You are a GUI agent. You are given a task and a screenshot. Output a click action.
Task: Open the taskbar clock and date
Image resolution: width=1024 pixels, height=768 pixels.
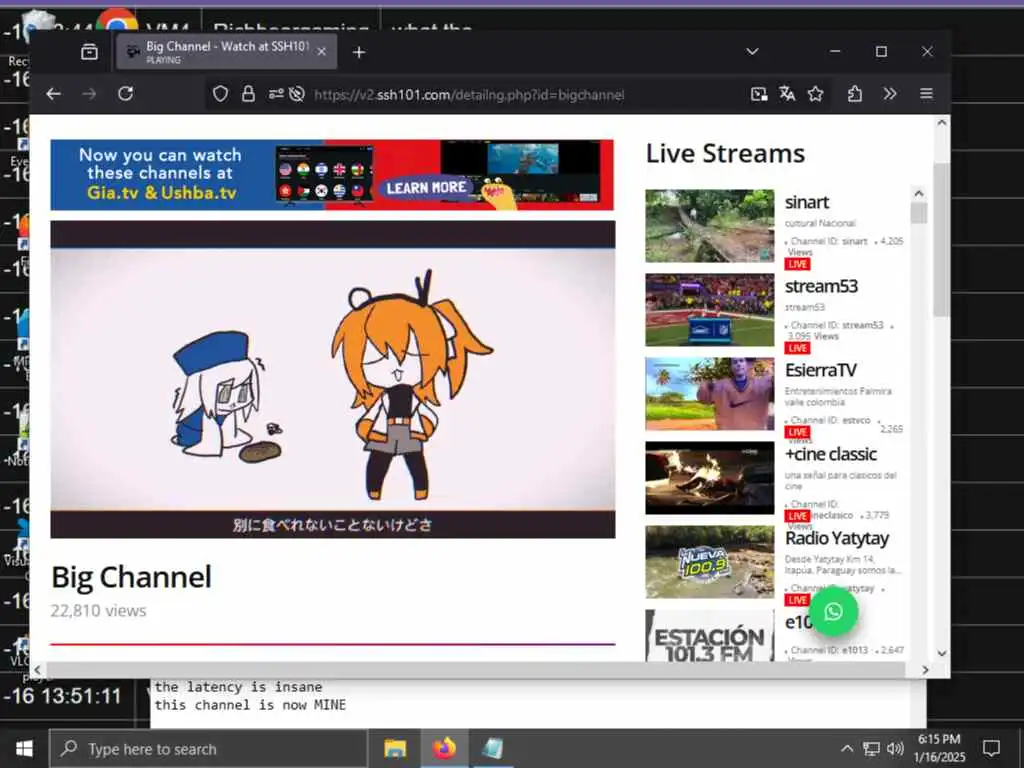point(939,748)
